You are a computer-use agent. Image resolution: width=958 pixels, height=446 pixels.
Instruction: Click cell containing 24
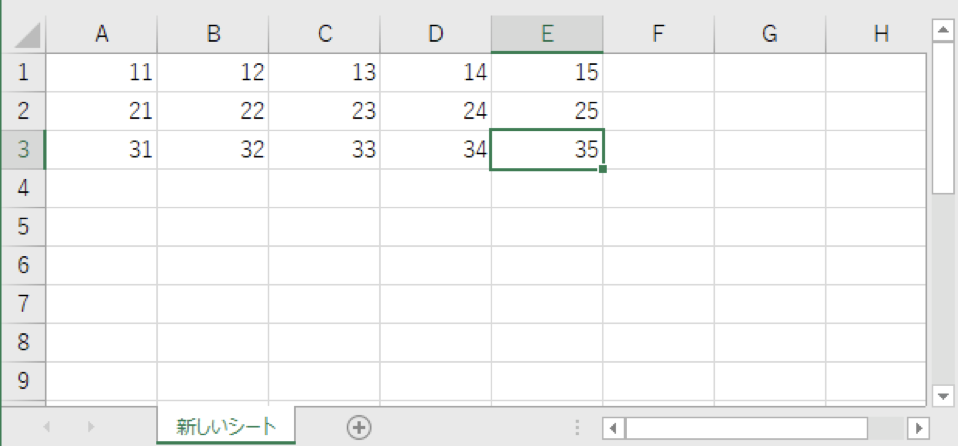pyautogui.click(x=436, y=111)
